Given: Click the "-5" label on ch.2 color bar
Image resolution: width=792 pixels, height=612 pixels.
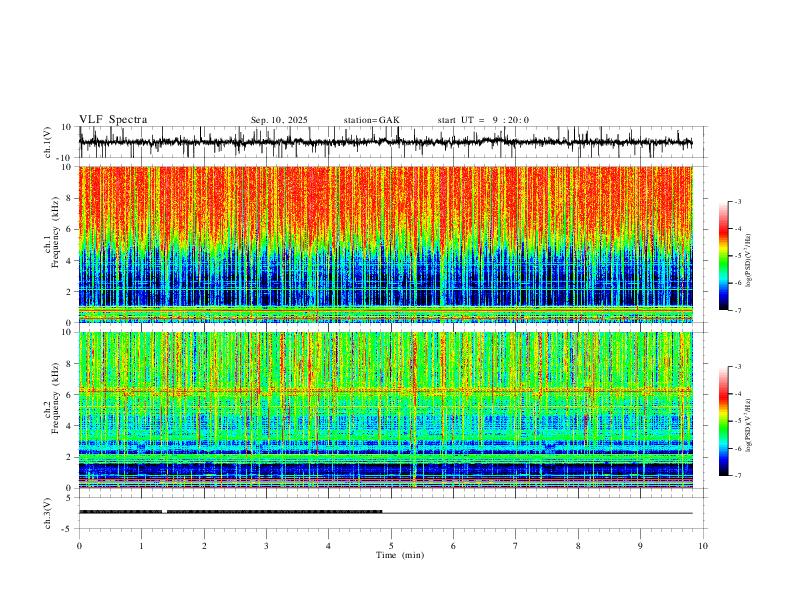Looking at the screenshot, I should (738, 421).
